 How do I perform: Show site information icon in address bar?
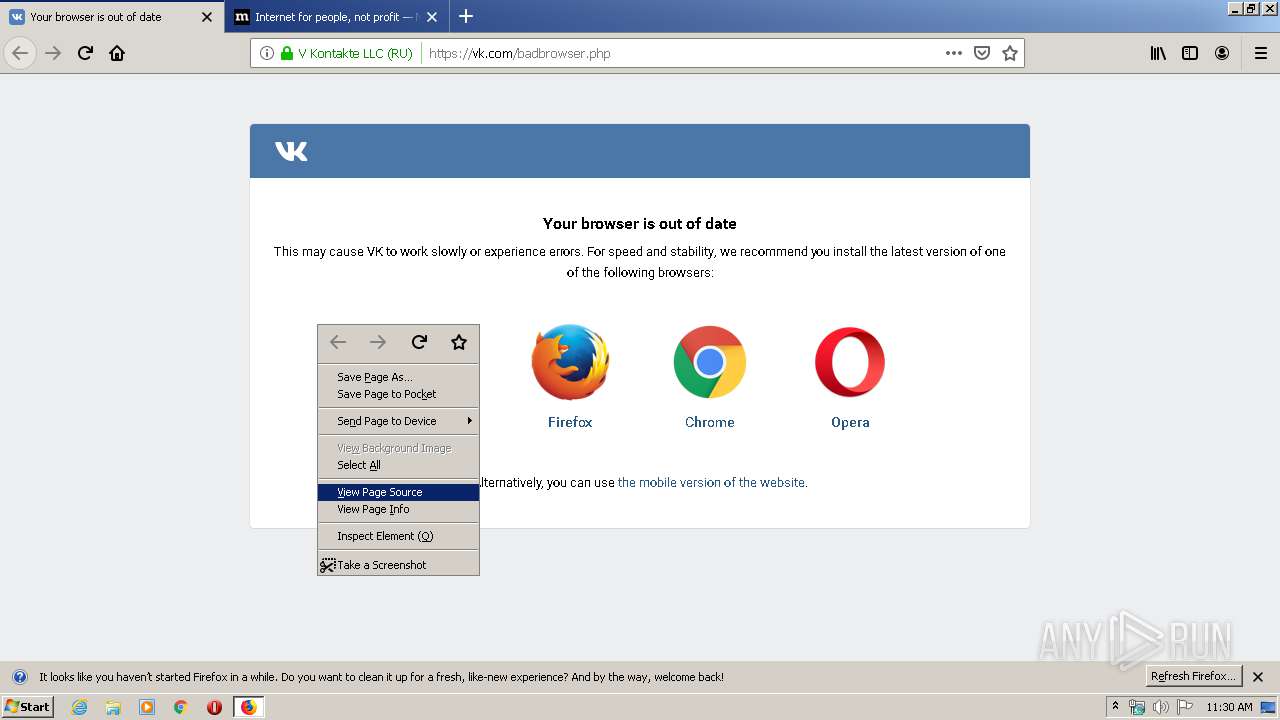[x=267, y=53]
